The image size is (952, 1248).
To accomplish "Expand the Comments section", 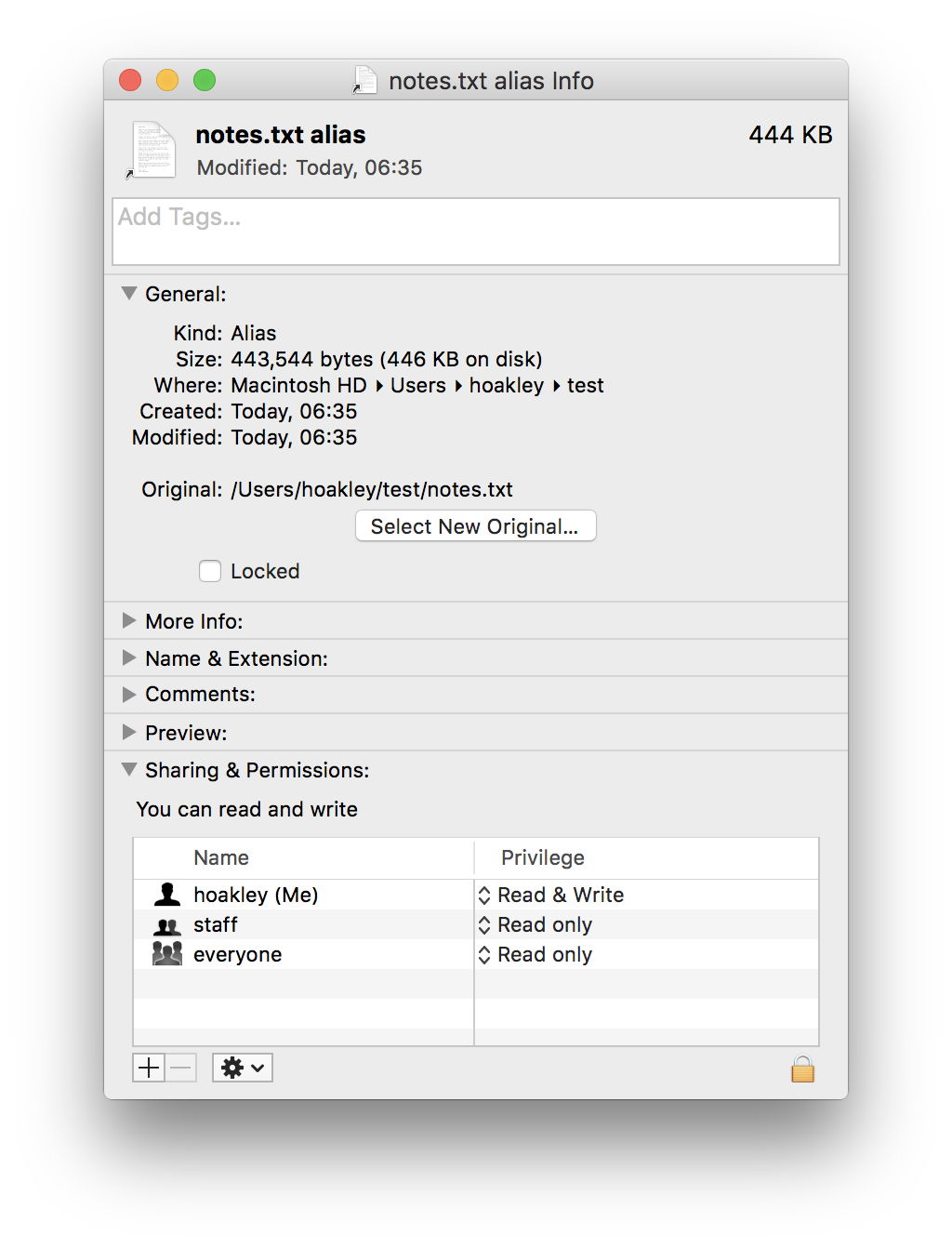I will [x=129, y=694].
